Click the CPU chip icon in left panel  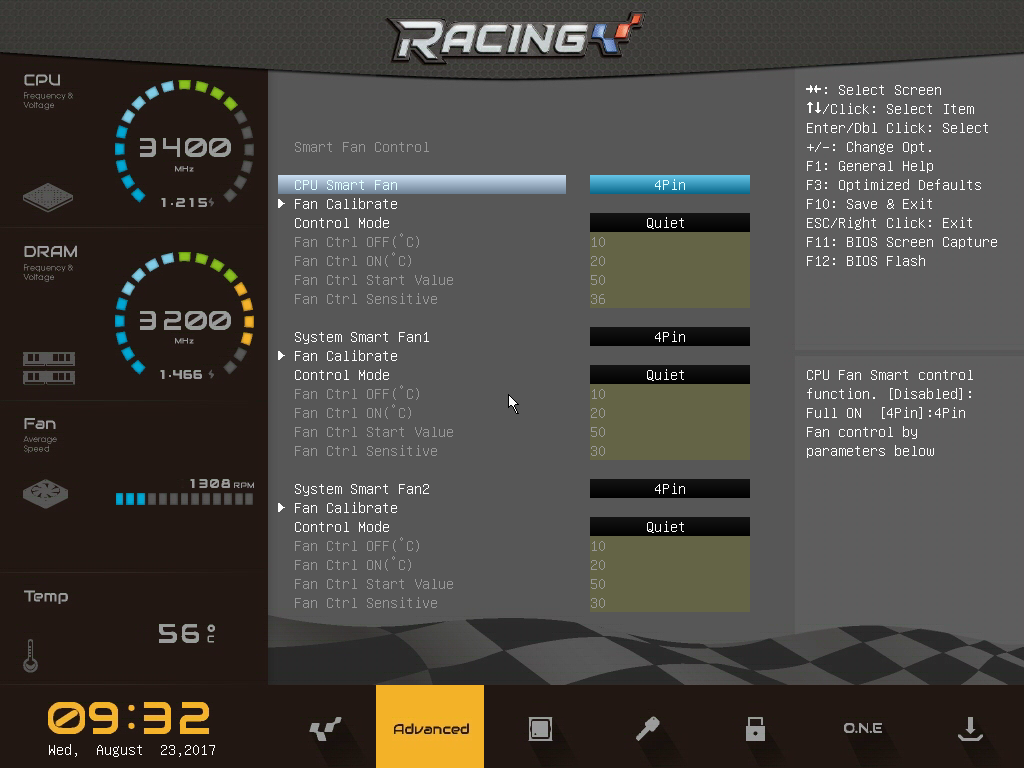click(48, 196)
